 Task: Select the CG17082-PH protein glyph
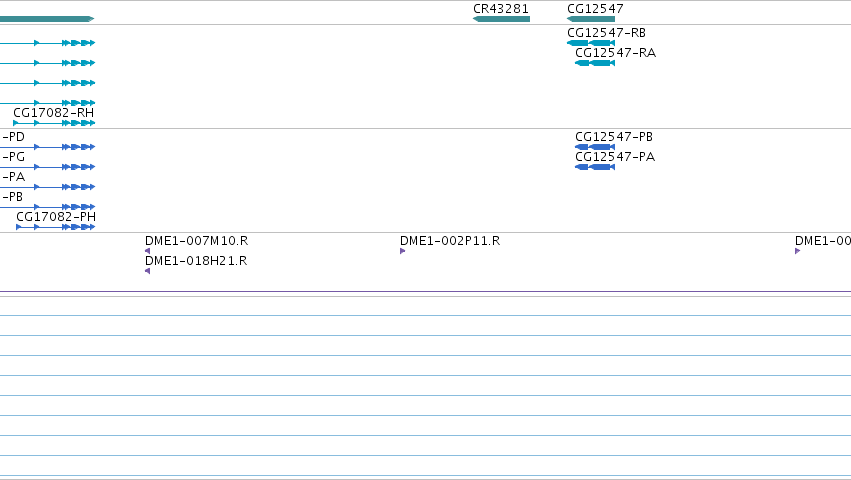click(x=56, y=227)
